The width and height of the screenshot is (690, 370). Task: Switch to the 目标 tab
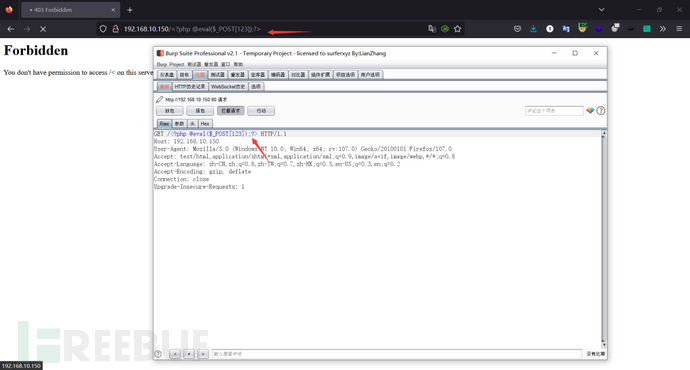pyautogui.click(x=184, y=75)
